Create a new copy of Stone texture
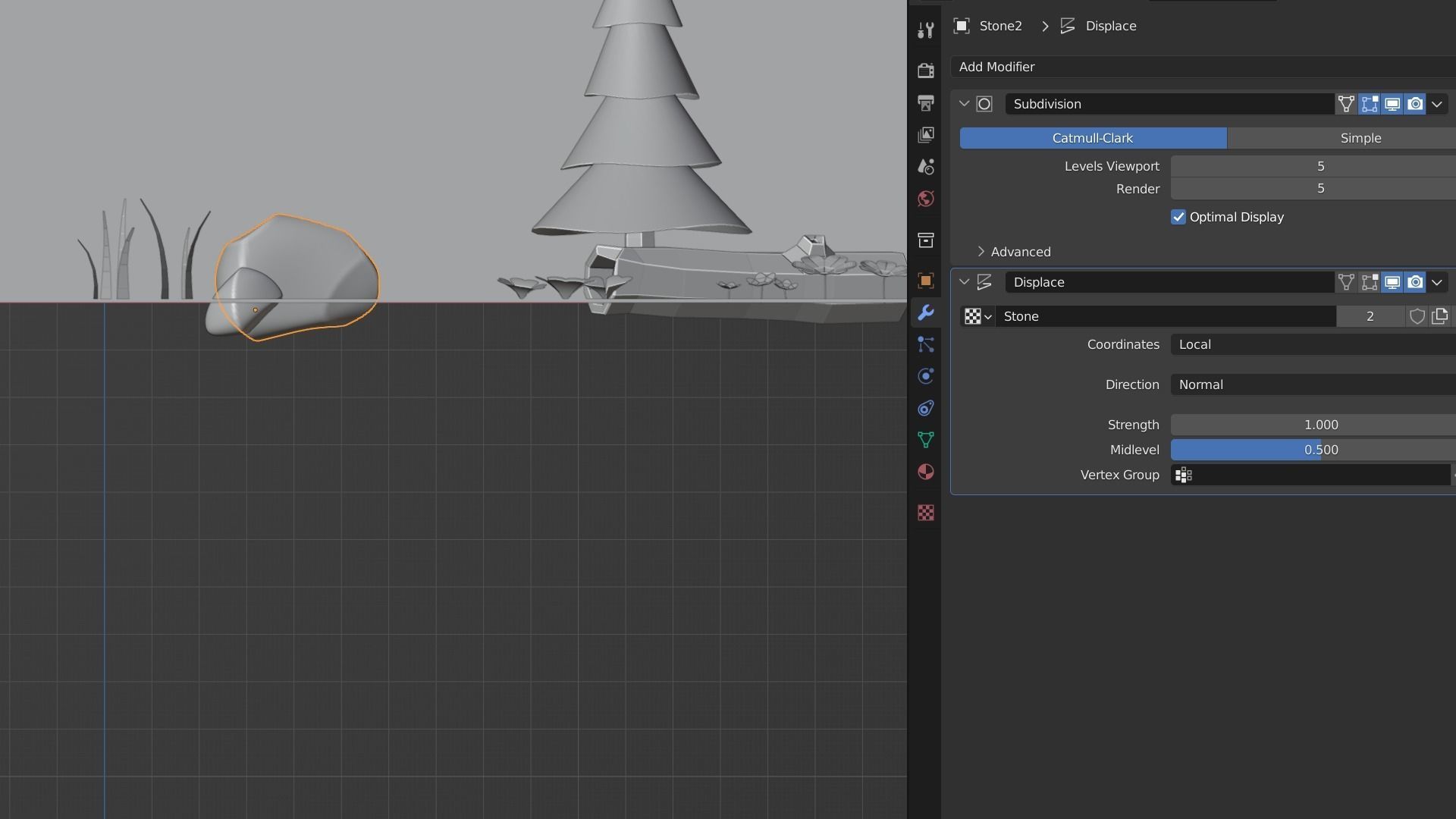Screen dimensions: 1456x819 click(x=1439, y=316)
